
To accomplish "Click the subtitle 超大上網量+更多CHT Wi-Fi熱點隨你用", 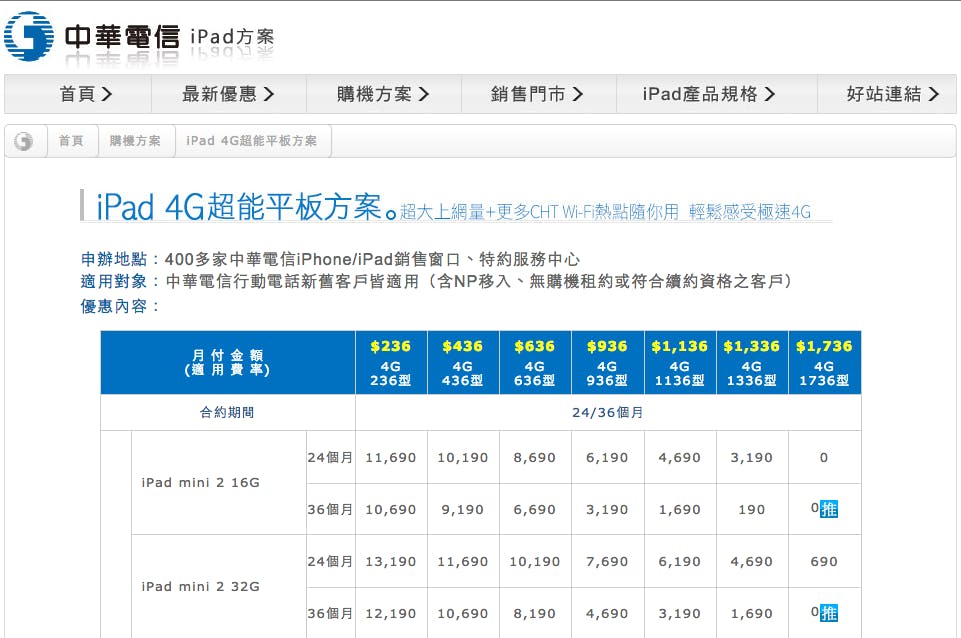I will click(x=539, y=212).
